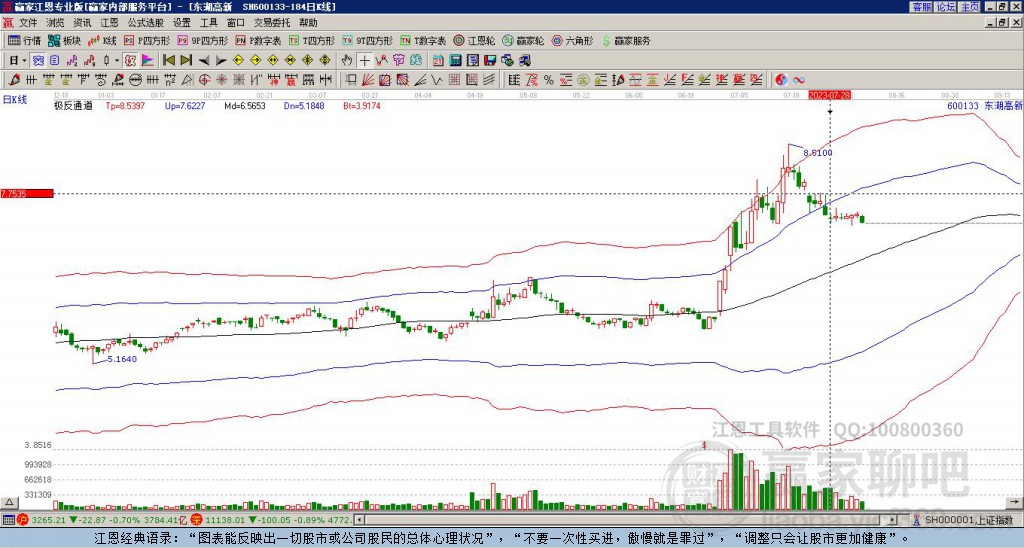Click the 行情 quotes toolbar button
The height and width of the screenshot is (548, 1024).
[24, 40]
